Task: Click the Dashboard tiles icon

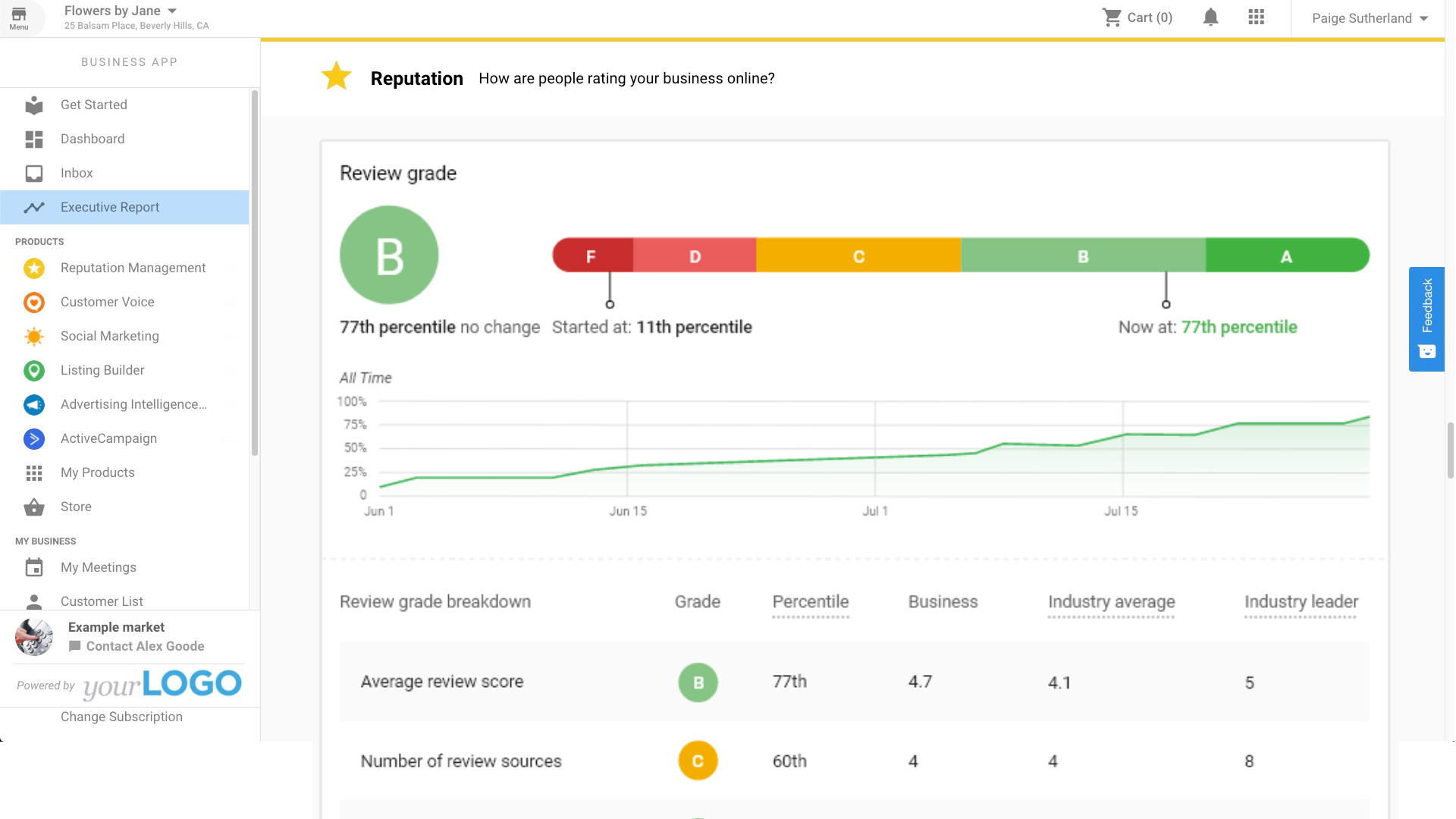Action: pos(34,140)
